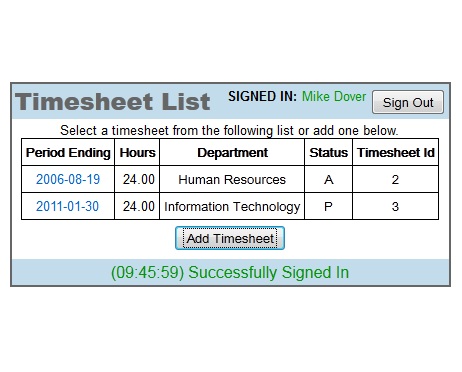Click the status A cell
This screenshot has height=372, width=462.
(329, 179)
